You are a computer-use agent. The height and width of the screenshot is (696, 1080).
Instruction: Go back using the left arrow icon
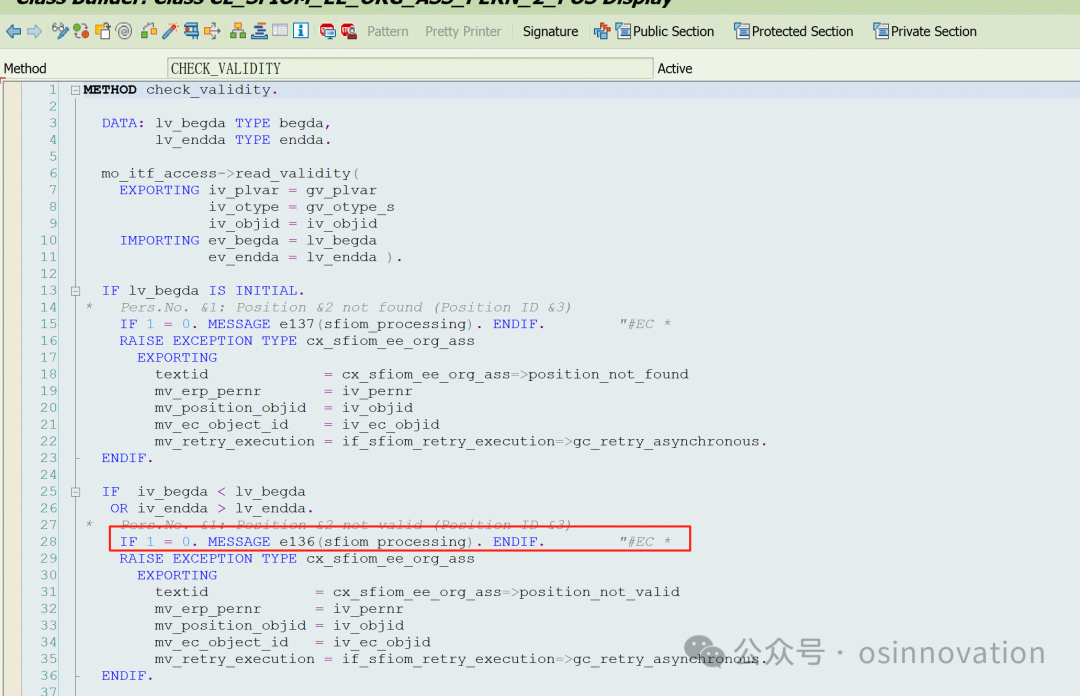click(14, 31)
